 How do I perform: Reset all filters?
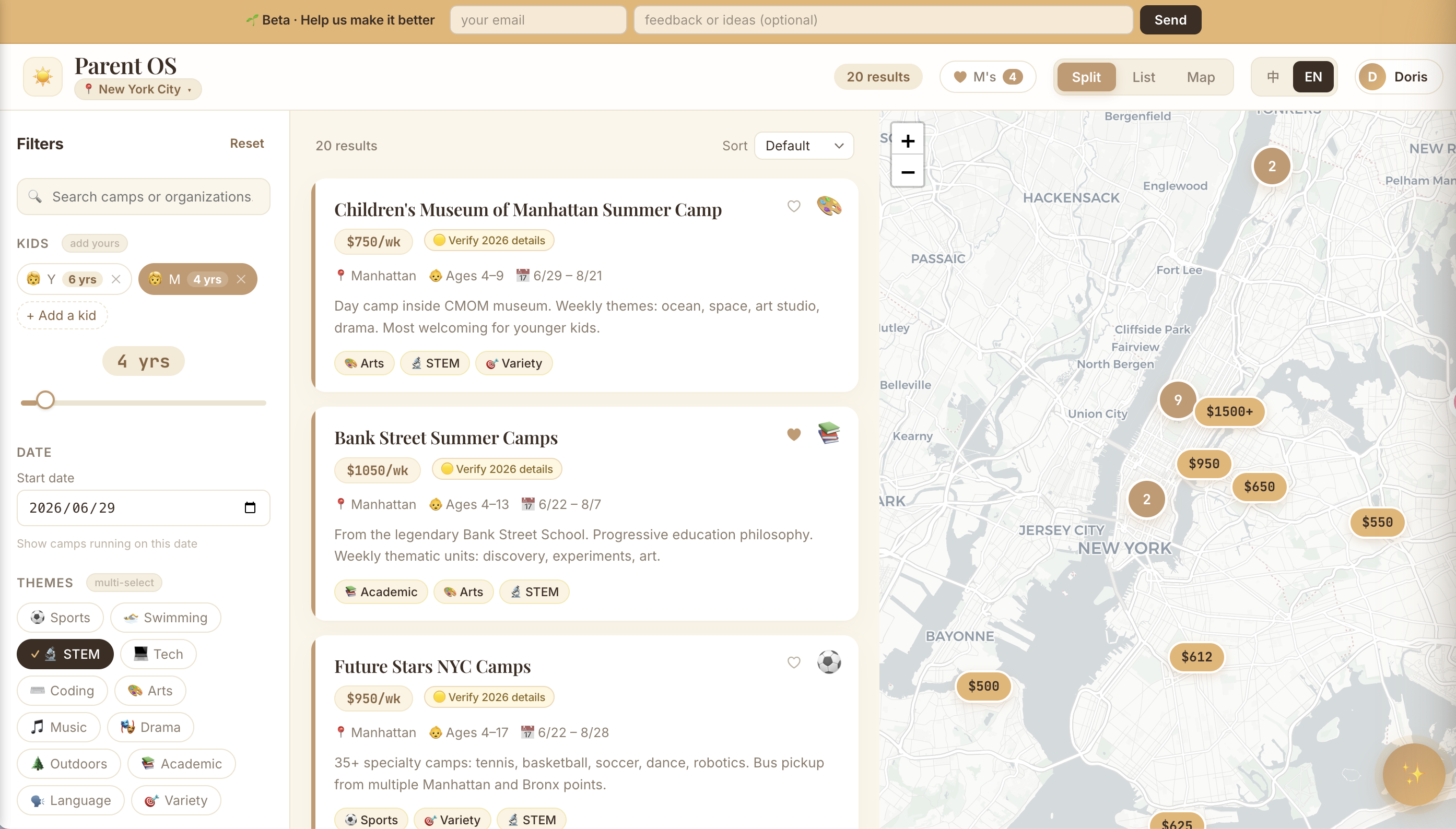pyautogui.click(x=246, y=144)
